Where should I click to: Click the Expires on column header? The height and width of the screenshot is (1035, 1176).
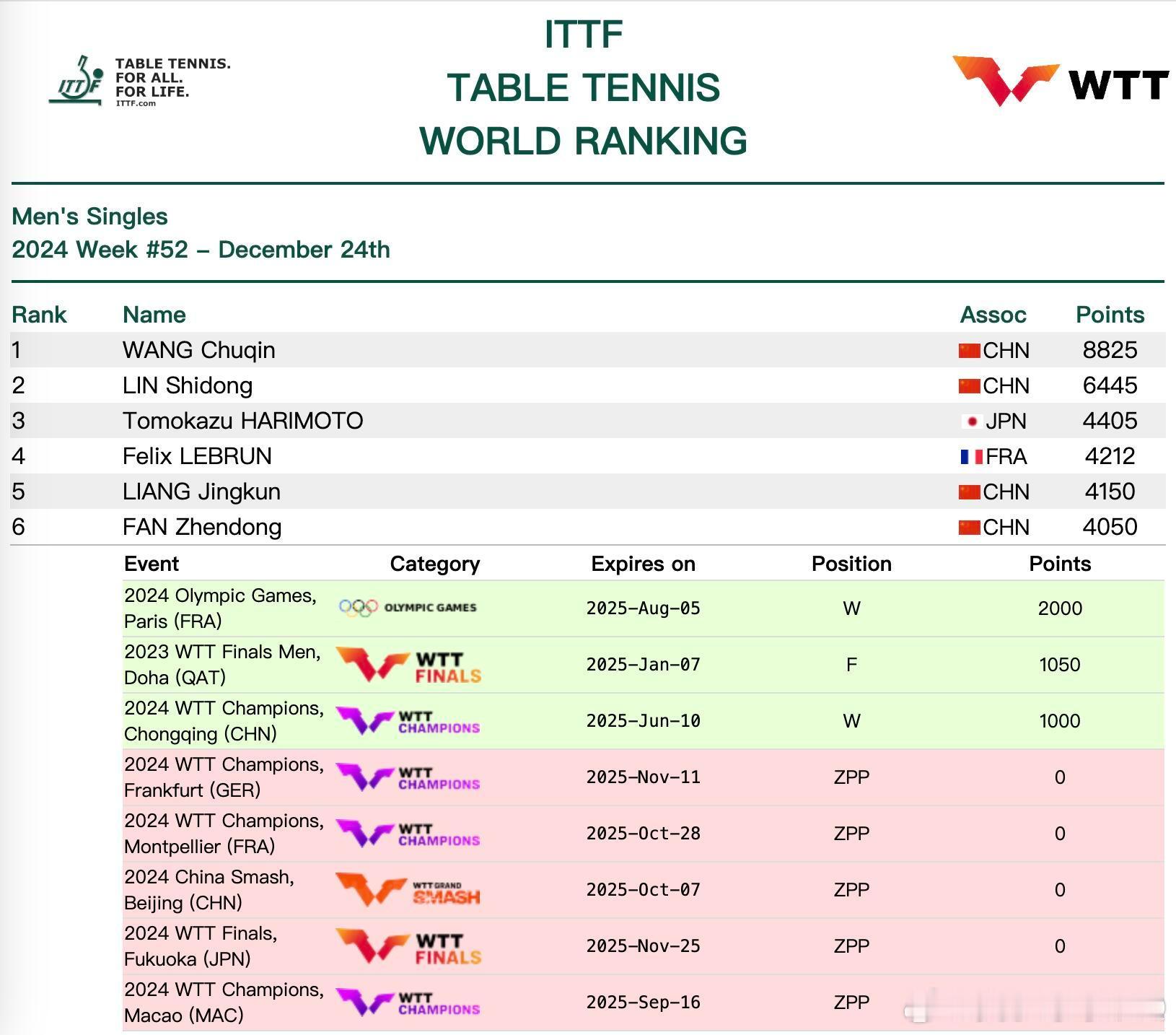643,564
